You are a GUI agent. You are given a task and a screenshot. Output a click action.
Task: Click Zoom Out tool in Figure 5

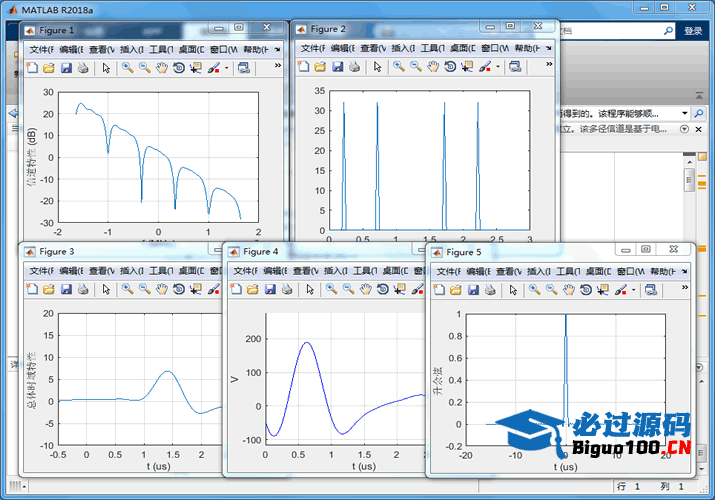(x=552, y=290)
